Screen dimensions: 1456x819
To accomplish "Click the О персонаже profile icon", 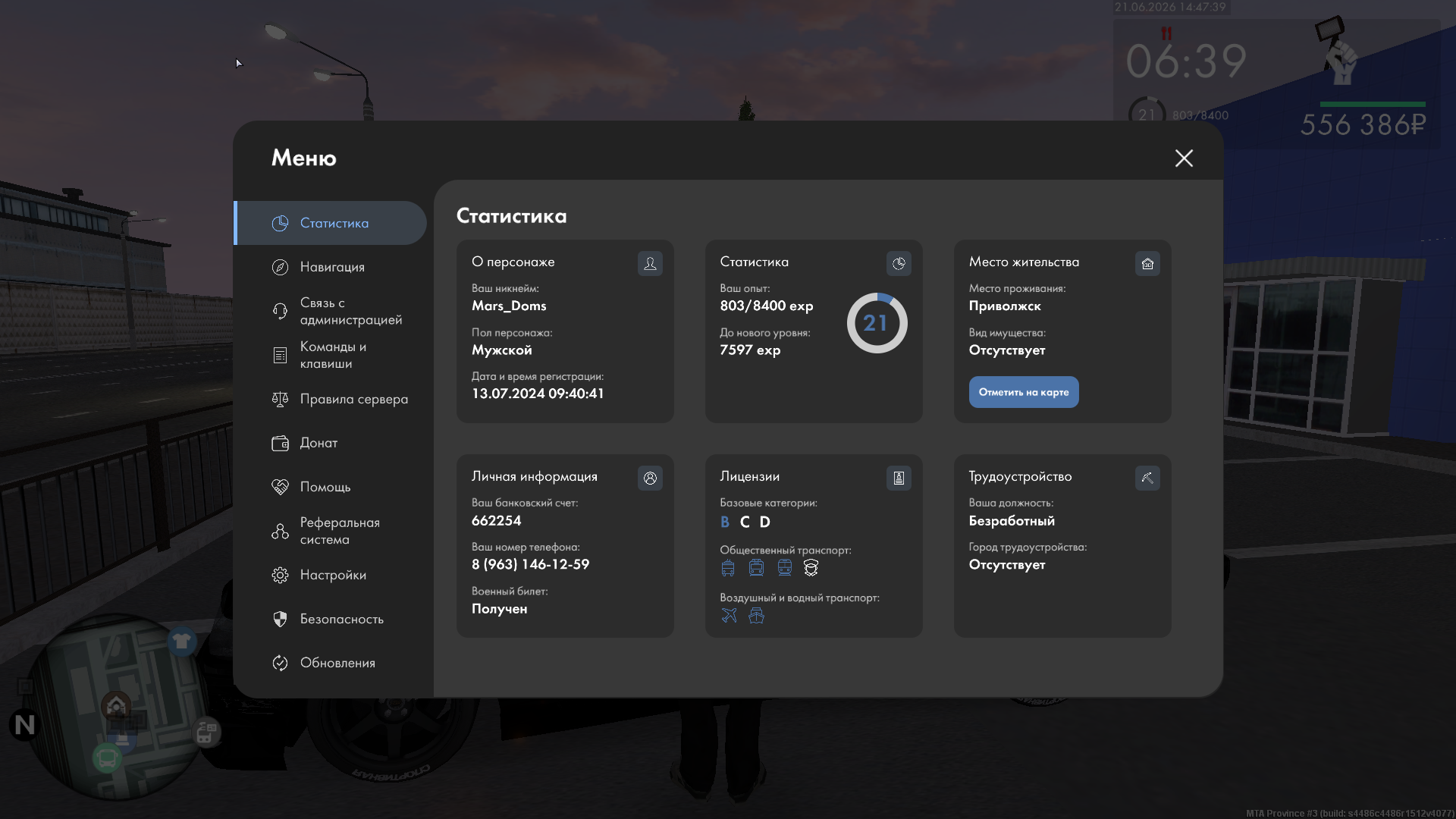I will pyautogui.click(x=650, y=263).
